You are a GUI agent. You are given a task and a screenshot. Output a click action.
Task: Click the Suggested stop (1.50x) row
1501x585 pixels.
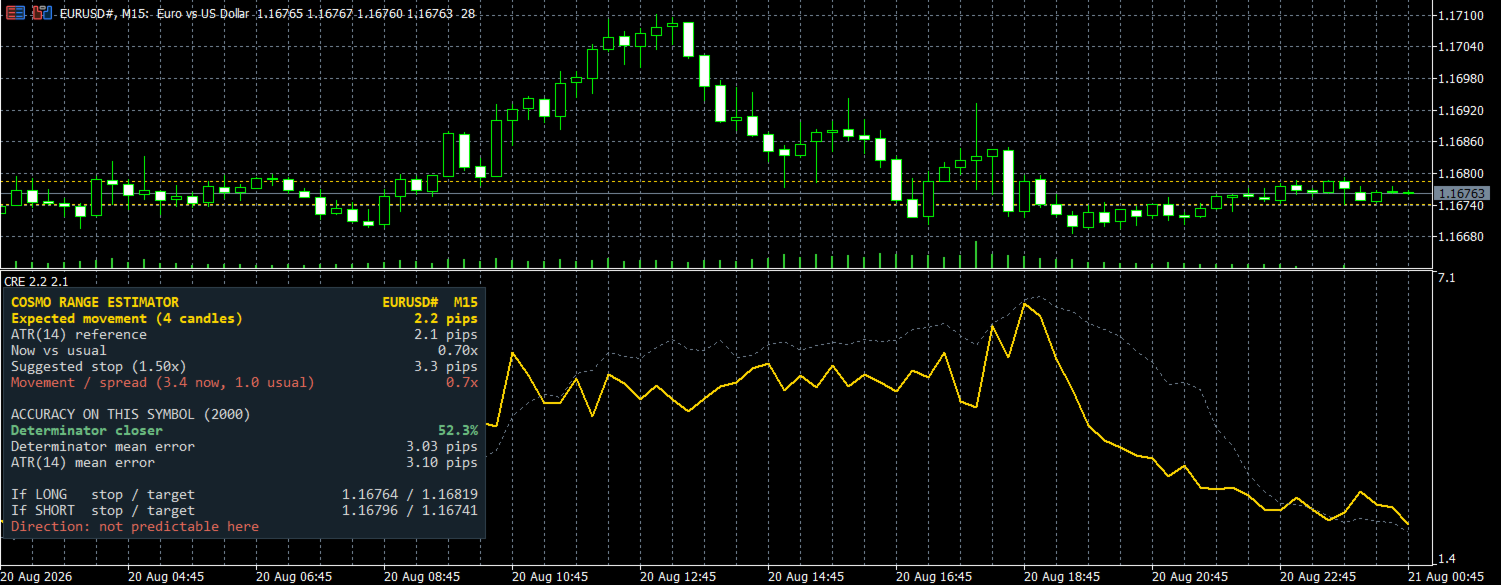(x=244, y=366)
